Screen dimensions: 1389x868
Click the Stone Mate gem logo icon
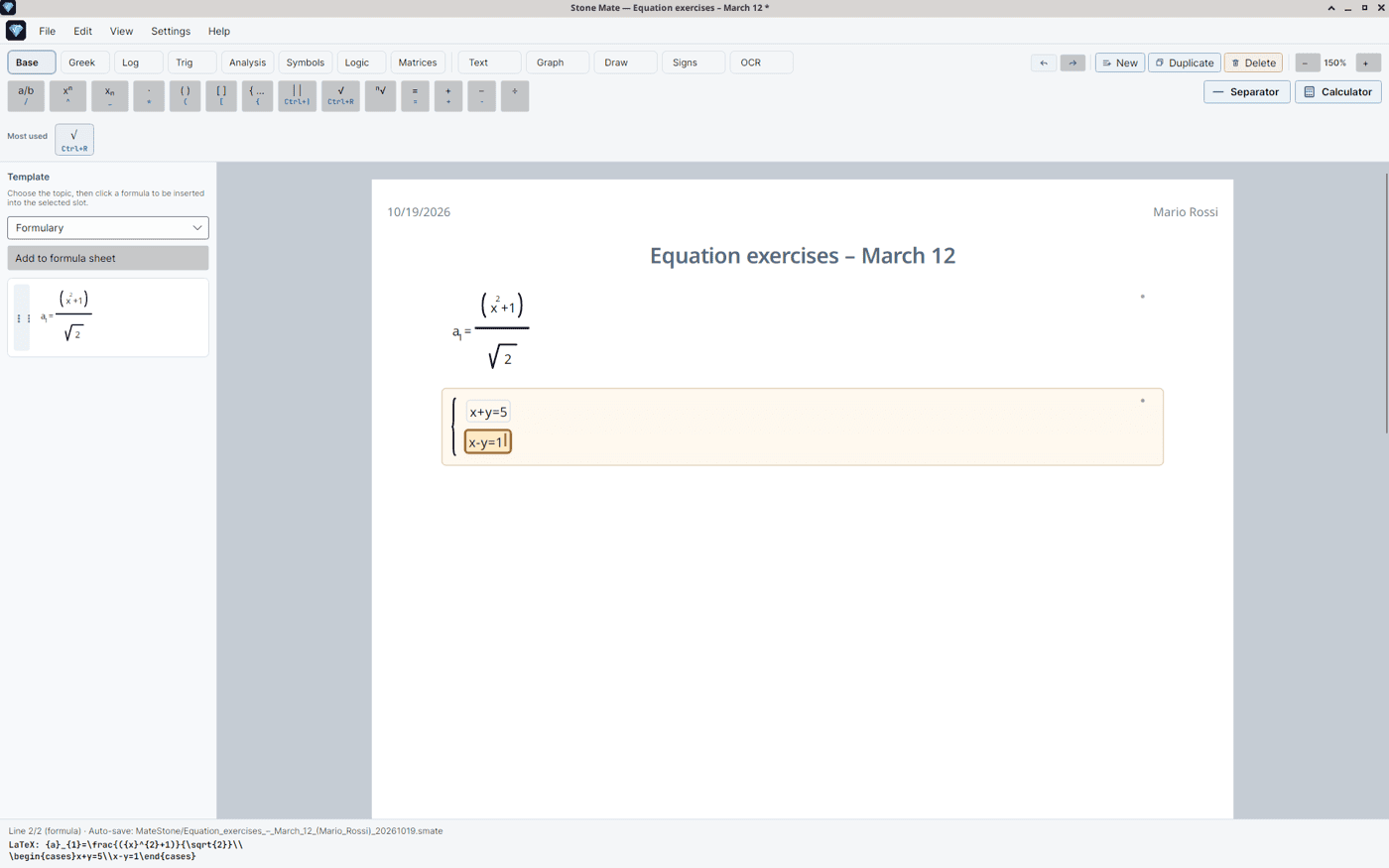point(16,31)
